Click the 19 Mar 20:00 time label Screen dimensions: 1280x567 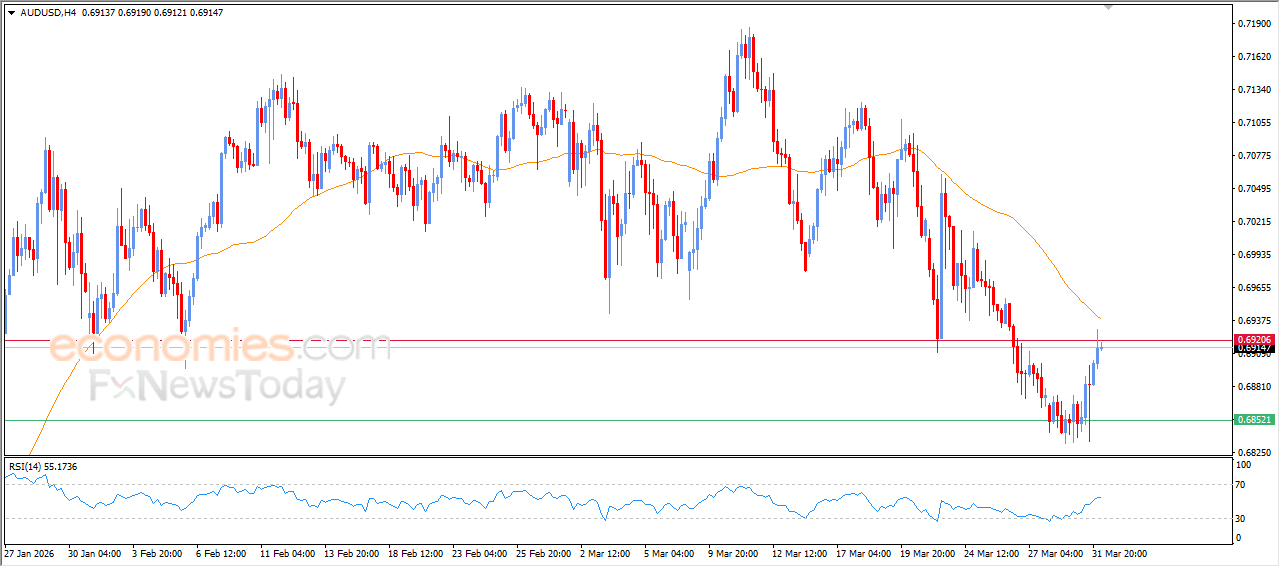[926, 552]
